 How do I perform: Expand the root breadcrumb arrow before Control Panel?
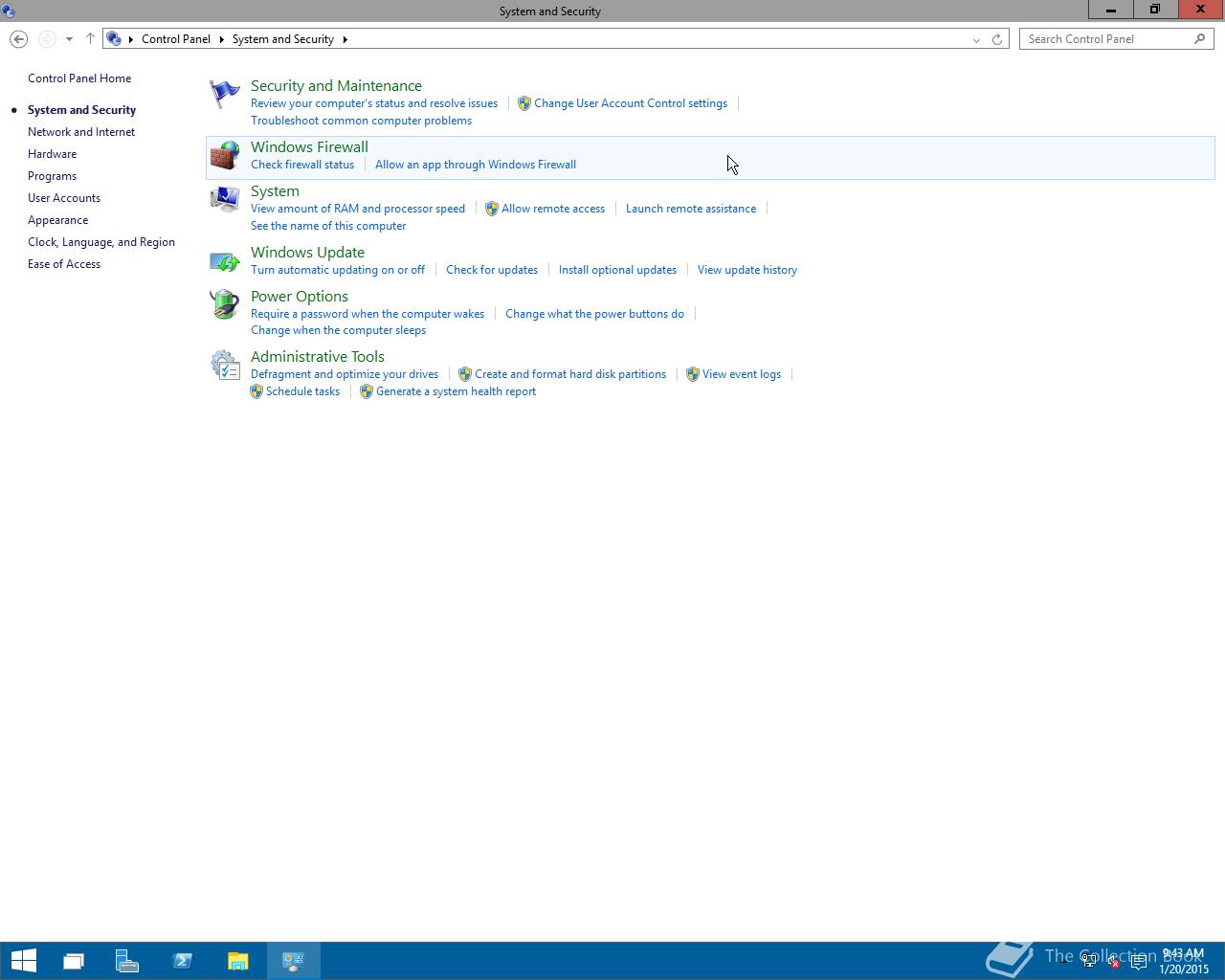[131, 39]
